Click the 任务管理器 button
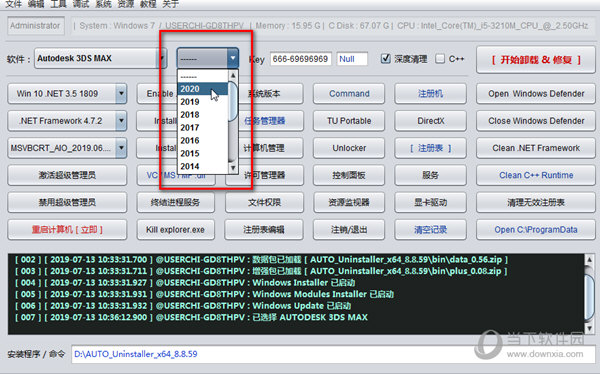This screenshot has height=374, width=600. [x=270, y=121]
